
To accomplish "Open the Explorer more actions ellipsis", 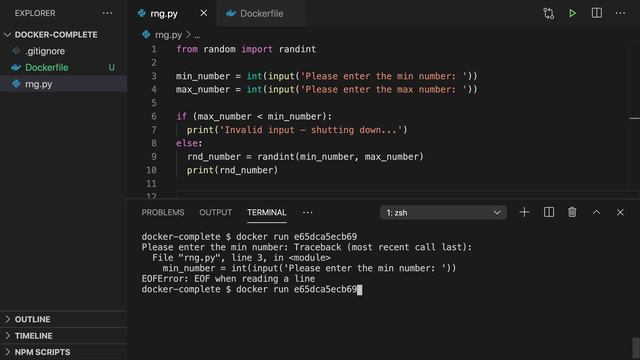I will click(107, 13).
